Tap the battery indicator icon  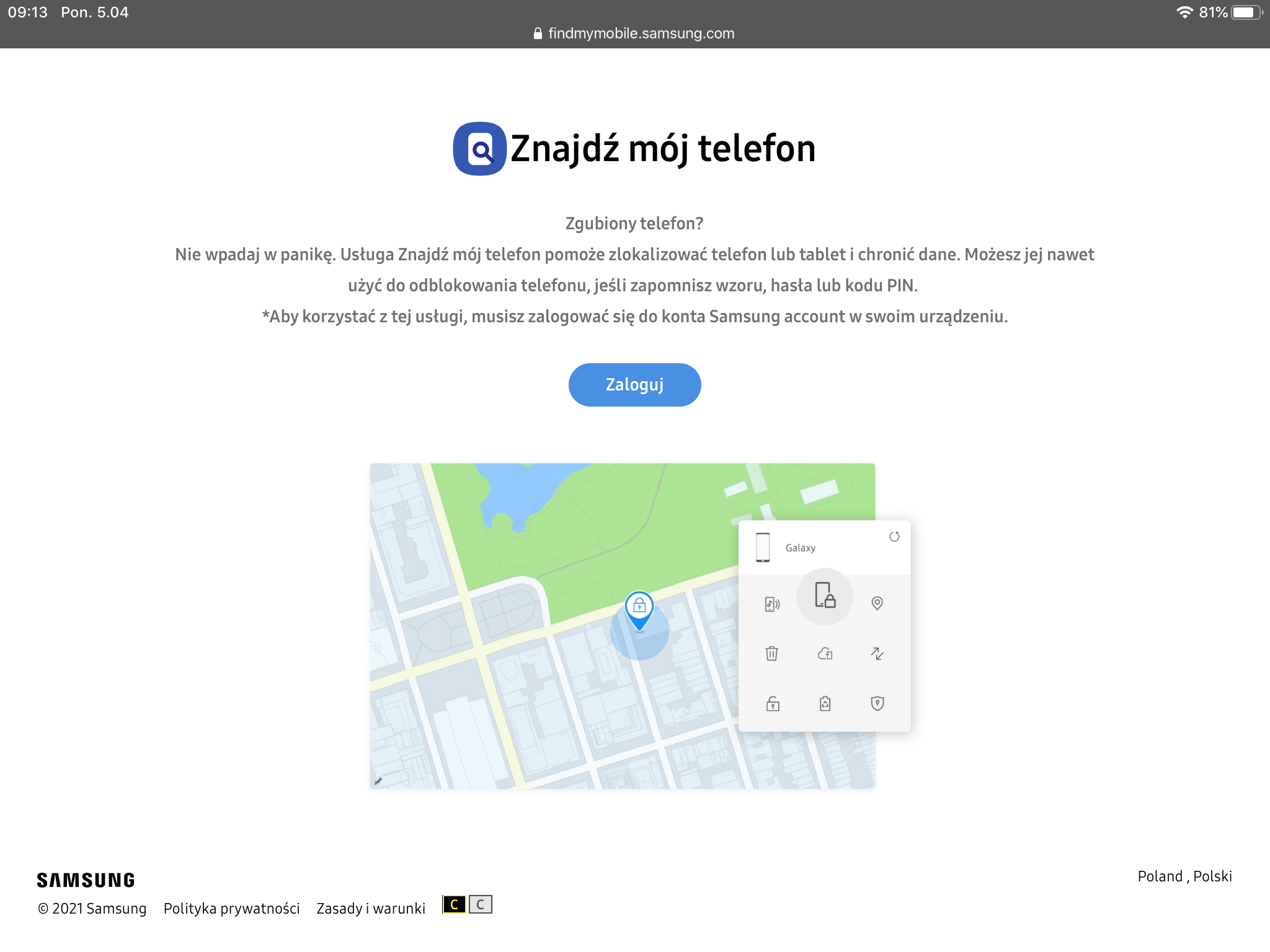1246,12
